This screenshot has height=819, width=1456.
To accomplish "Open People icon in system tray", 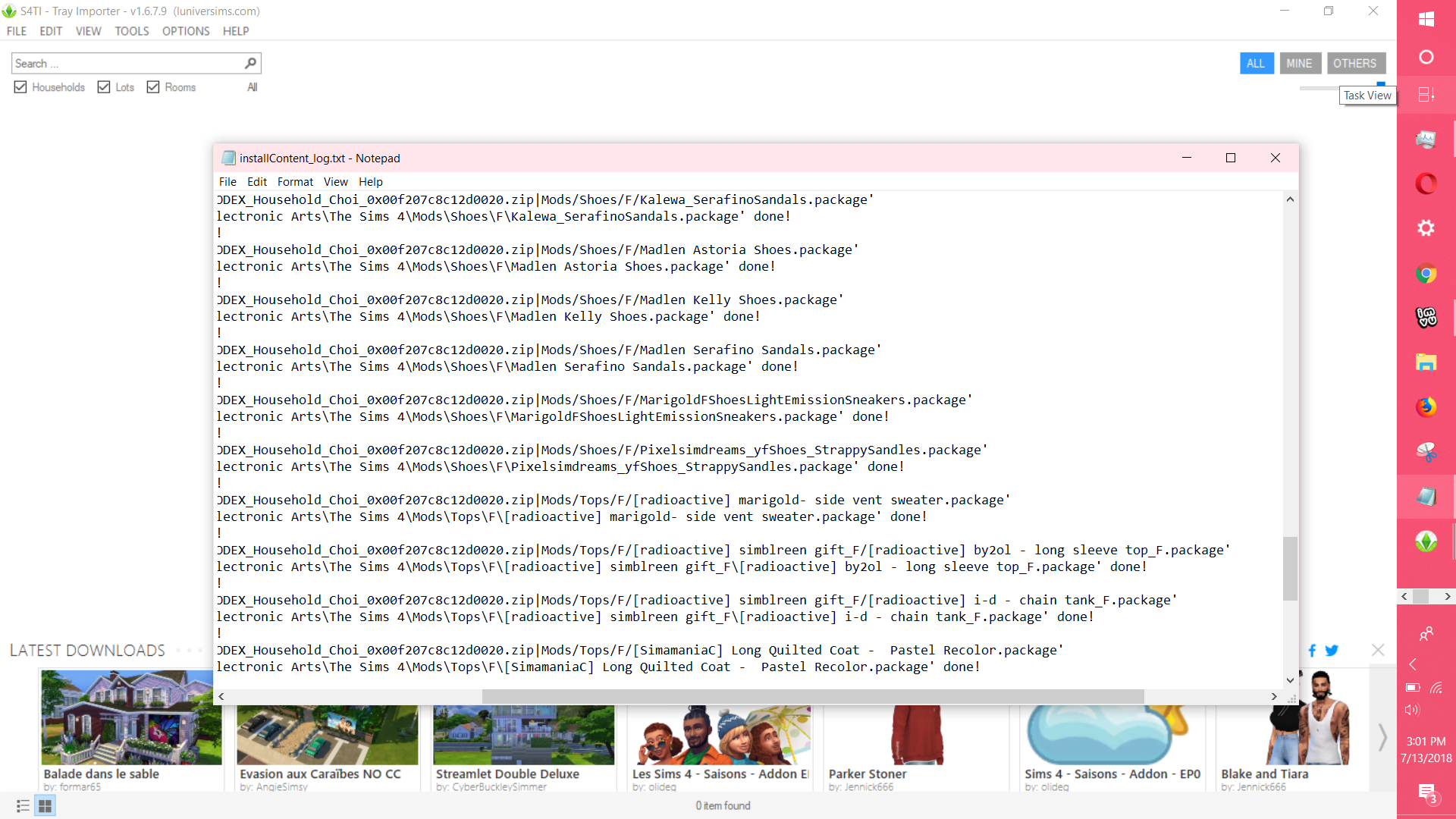I will point(1426,633).
